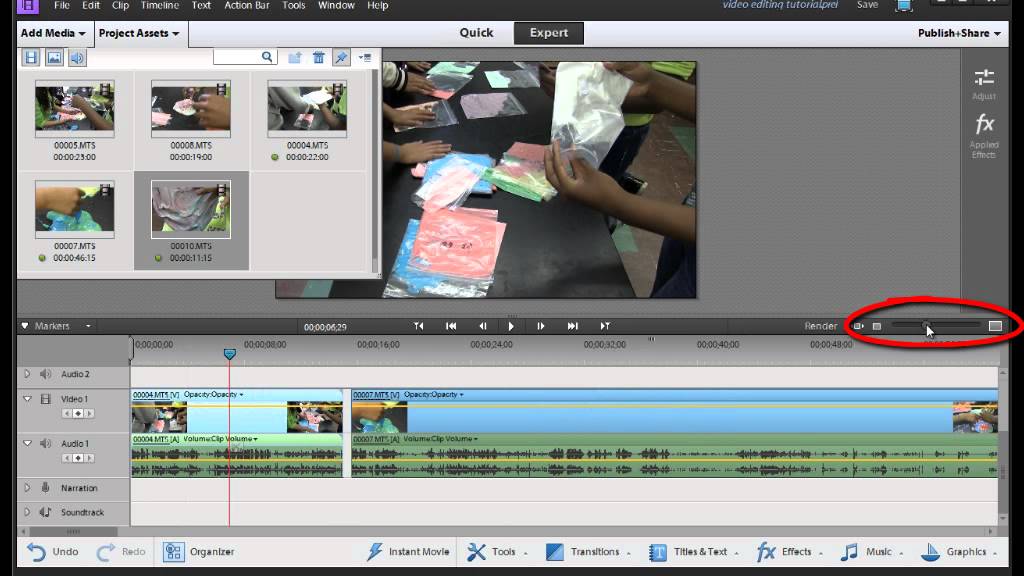Expand the Audio 2 track
The image size is (1024, 576).
pos(27,374)
